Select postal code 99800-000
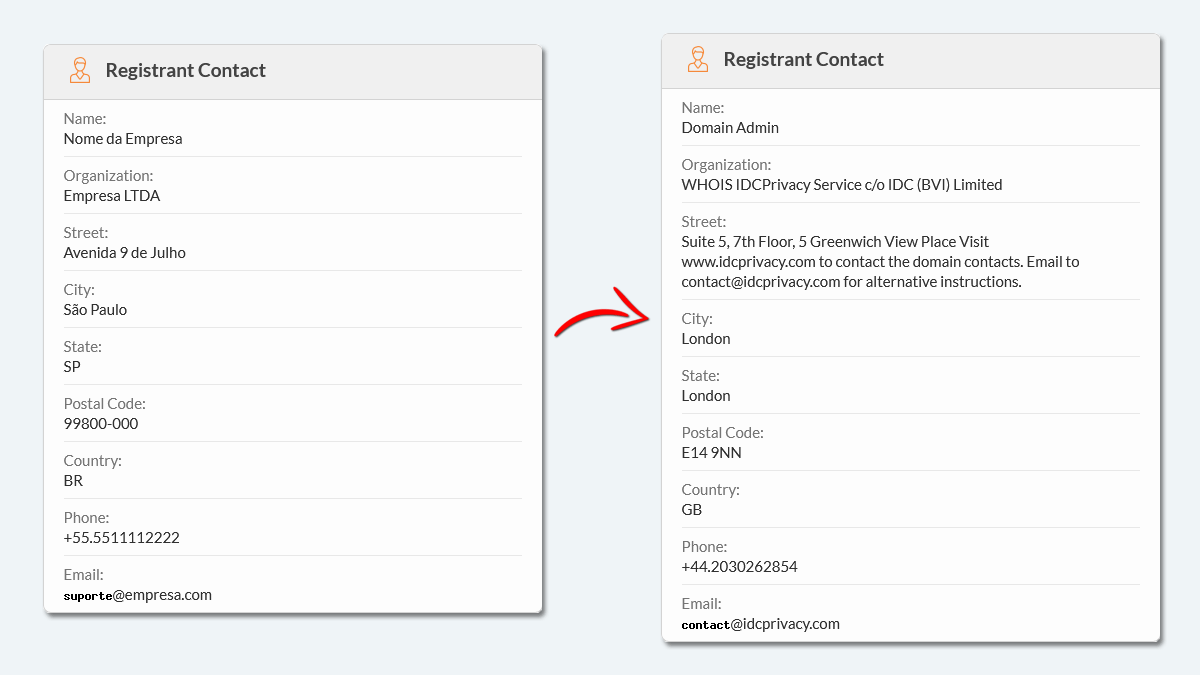Image resolution: width=1200 pixels, height=675 pixels. (x=101, y=424)
